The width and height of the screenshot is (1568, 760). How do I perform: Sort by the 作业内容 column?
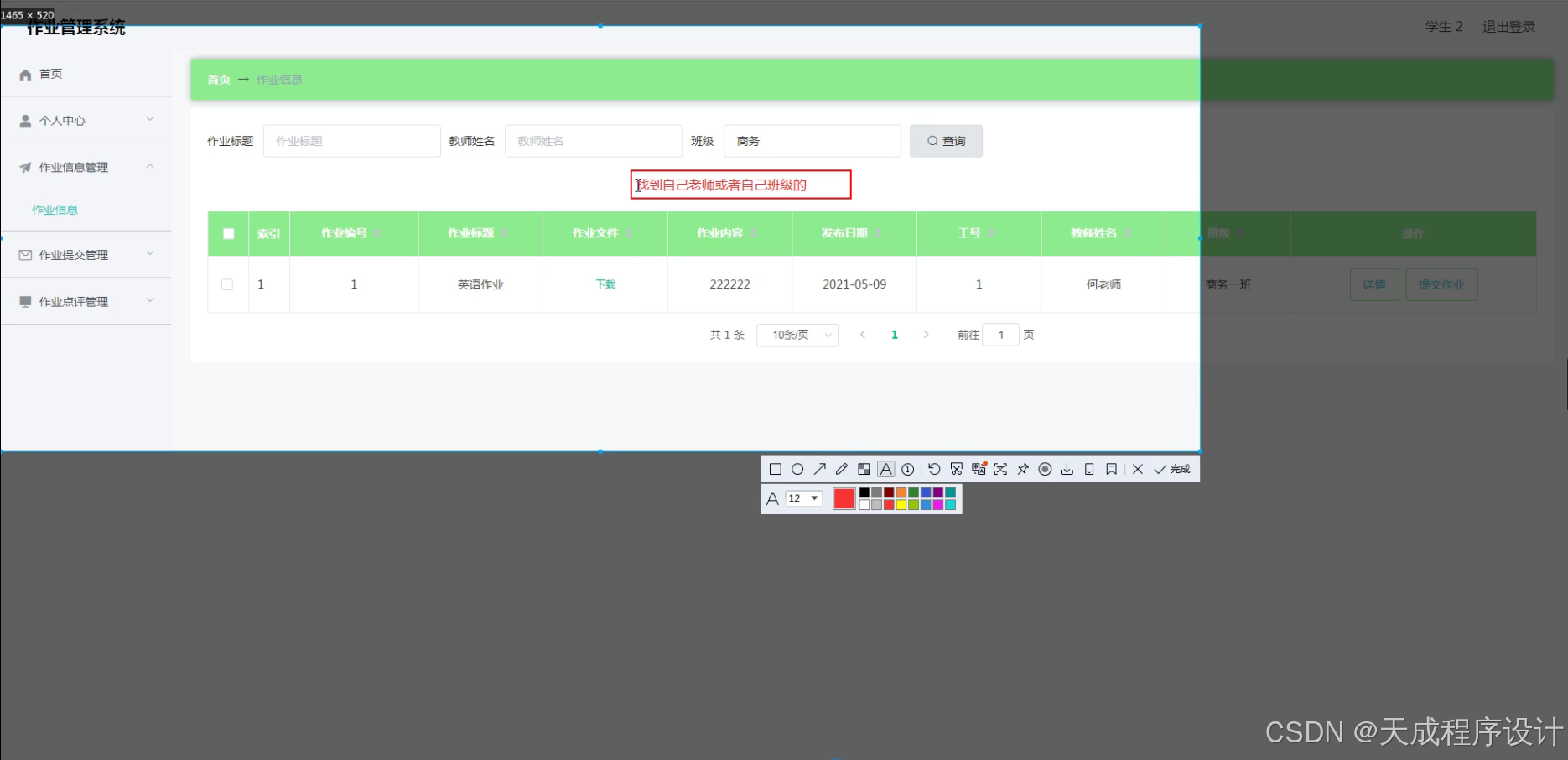point(753,233)
